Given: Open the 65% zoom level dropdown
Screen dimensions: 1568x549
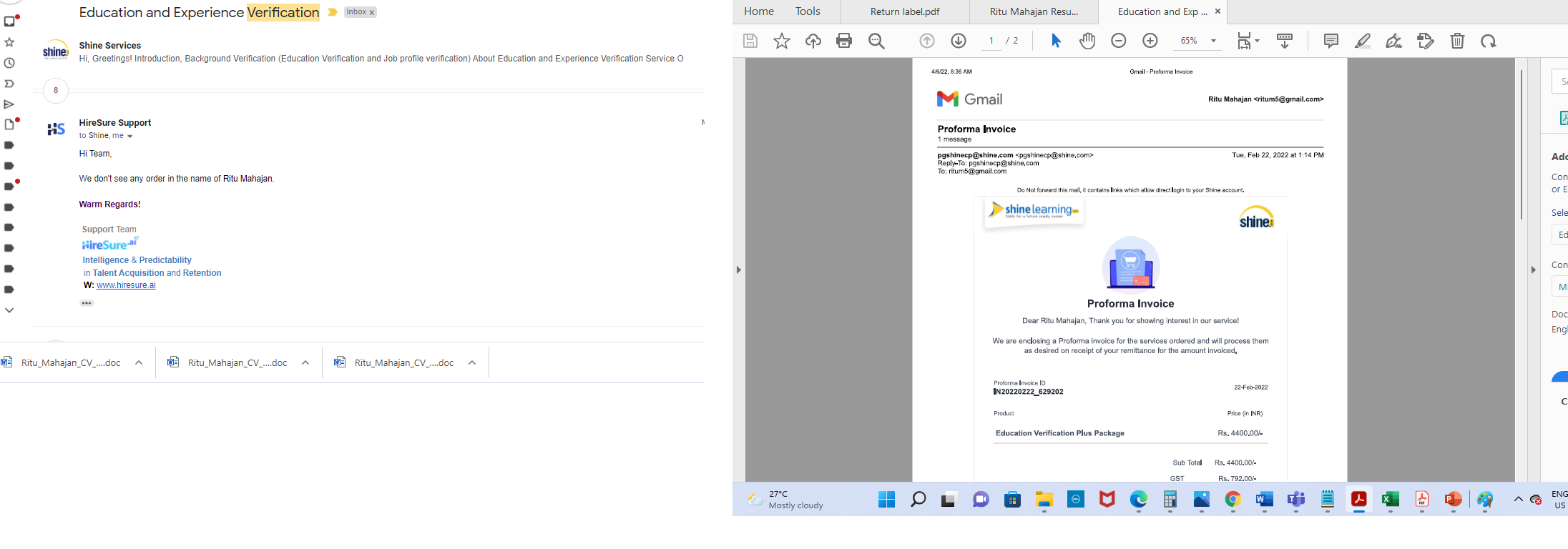Looking at the screenshot, I should (1213, 41).
